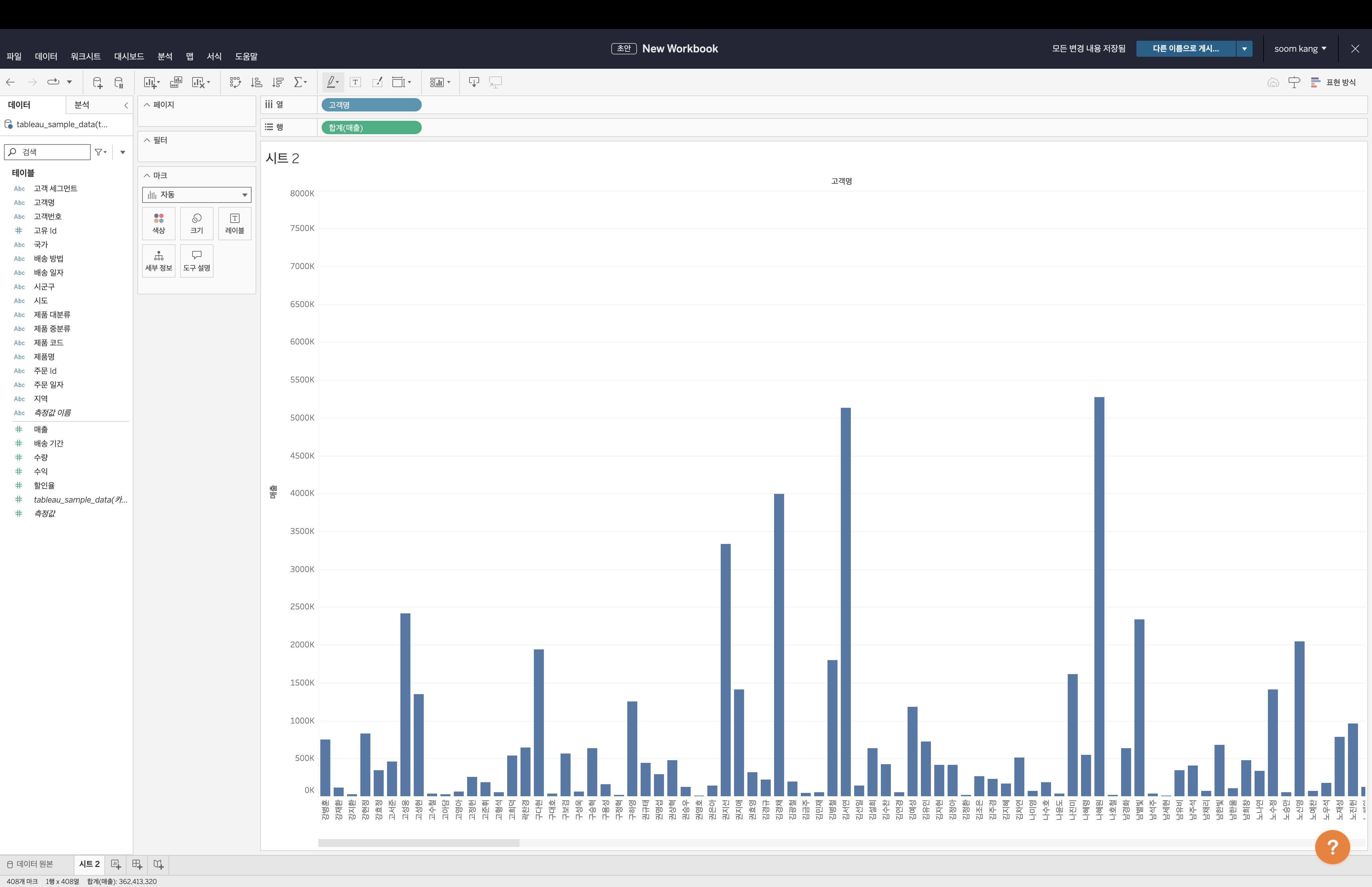1372x887 pixels.
Task: Open the fit view dropdown arrow
Action: [409, 82]
